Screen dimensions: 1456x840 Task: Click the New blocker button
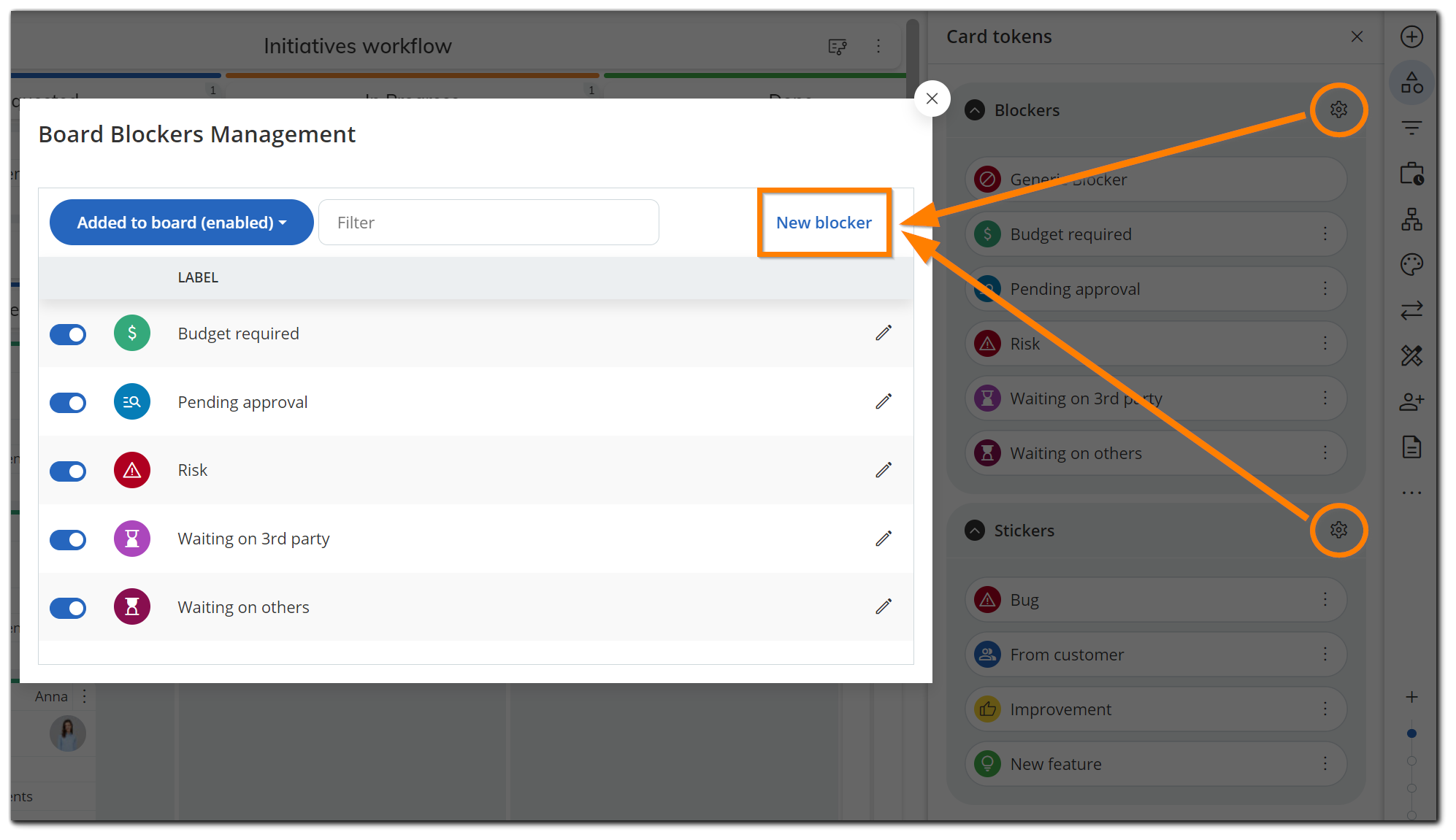(x=824, y=223)
